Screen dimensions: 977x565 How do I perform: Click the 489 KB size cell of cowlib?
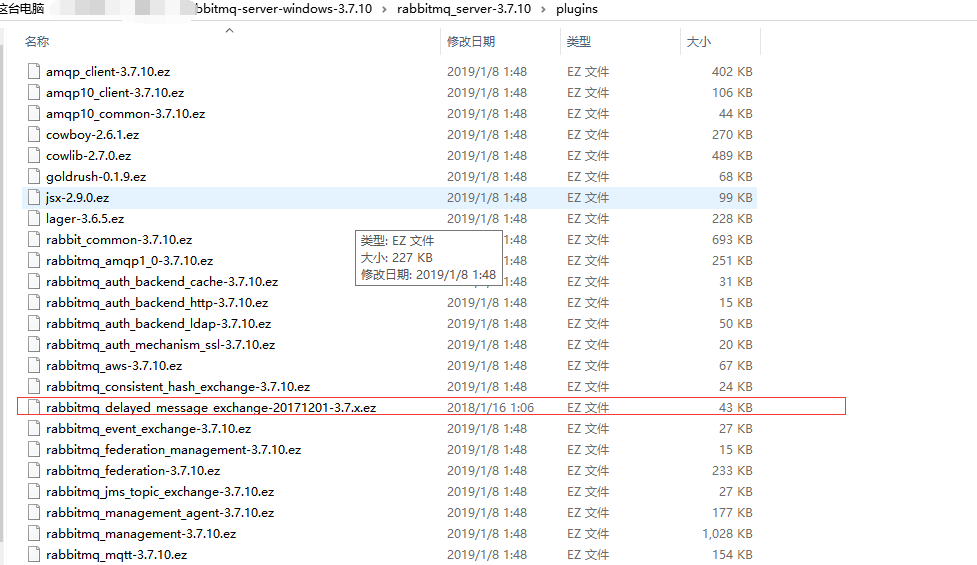pos(732,156)
